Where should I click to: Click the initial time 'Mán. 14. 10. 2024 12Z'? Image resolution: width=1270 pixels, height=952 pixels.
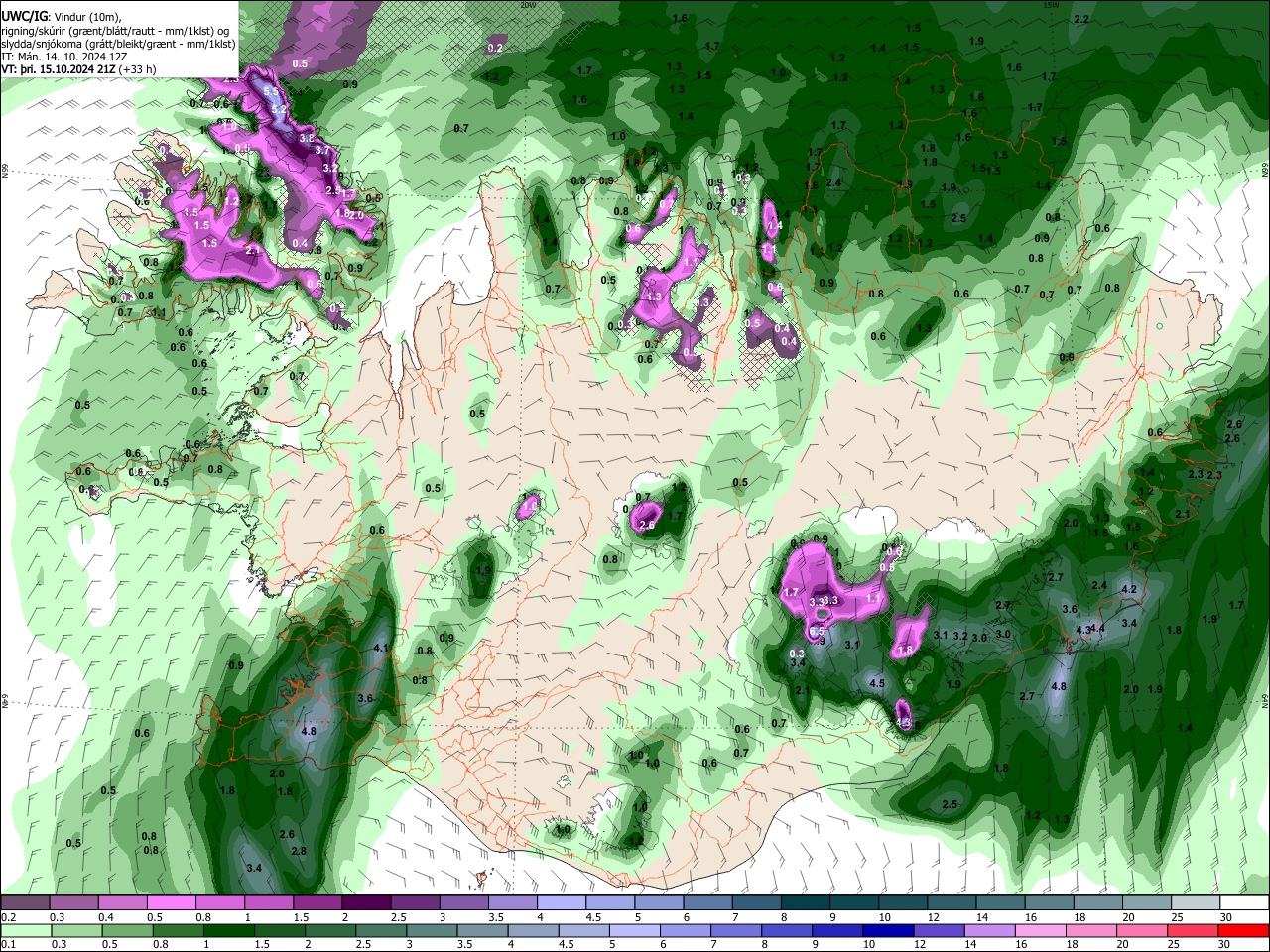72,58
